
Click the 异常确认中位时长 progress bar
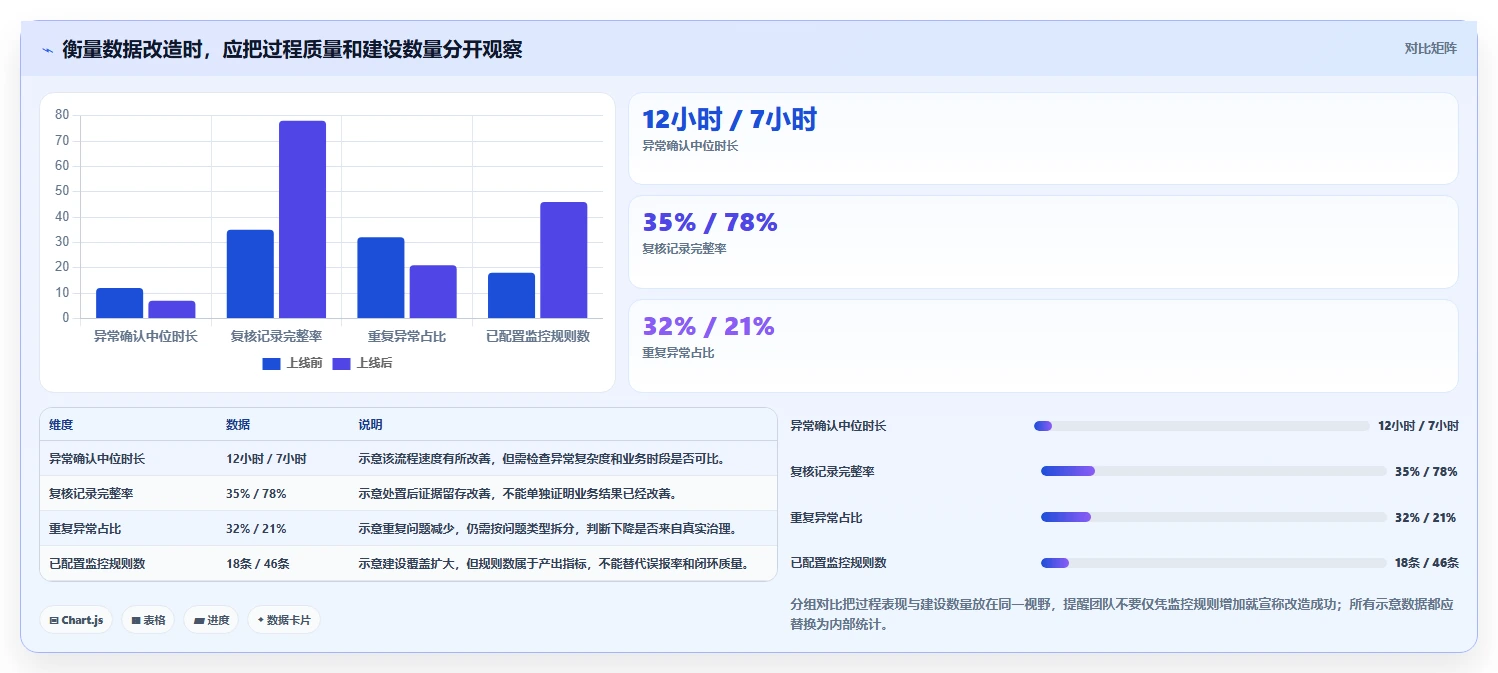tap(1202, 426)
